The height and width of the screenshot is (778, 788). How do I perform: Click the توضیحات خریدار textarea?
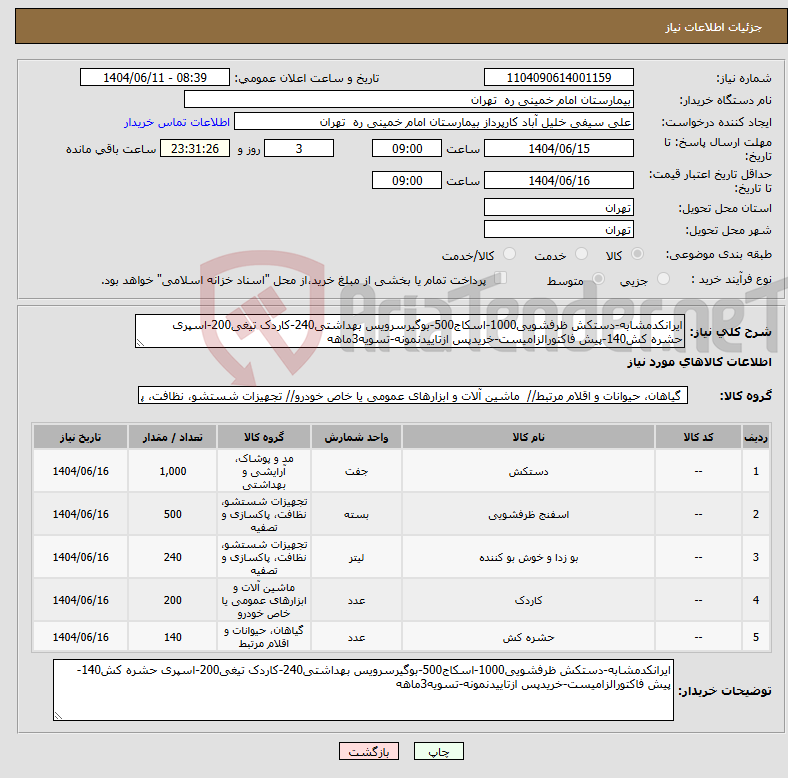tap(363, 690)
